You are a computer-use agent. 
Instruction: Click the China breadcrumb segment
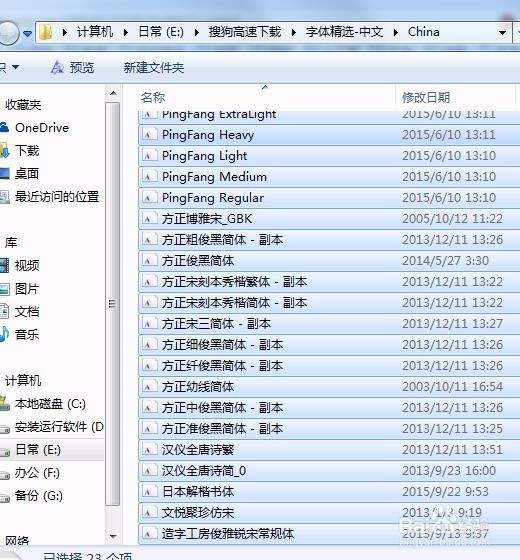click(x=424, y=32)
